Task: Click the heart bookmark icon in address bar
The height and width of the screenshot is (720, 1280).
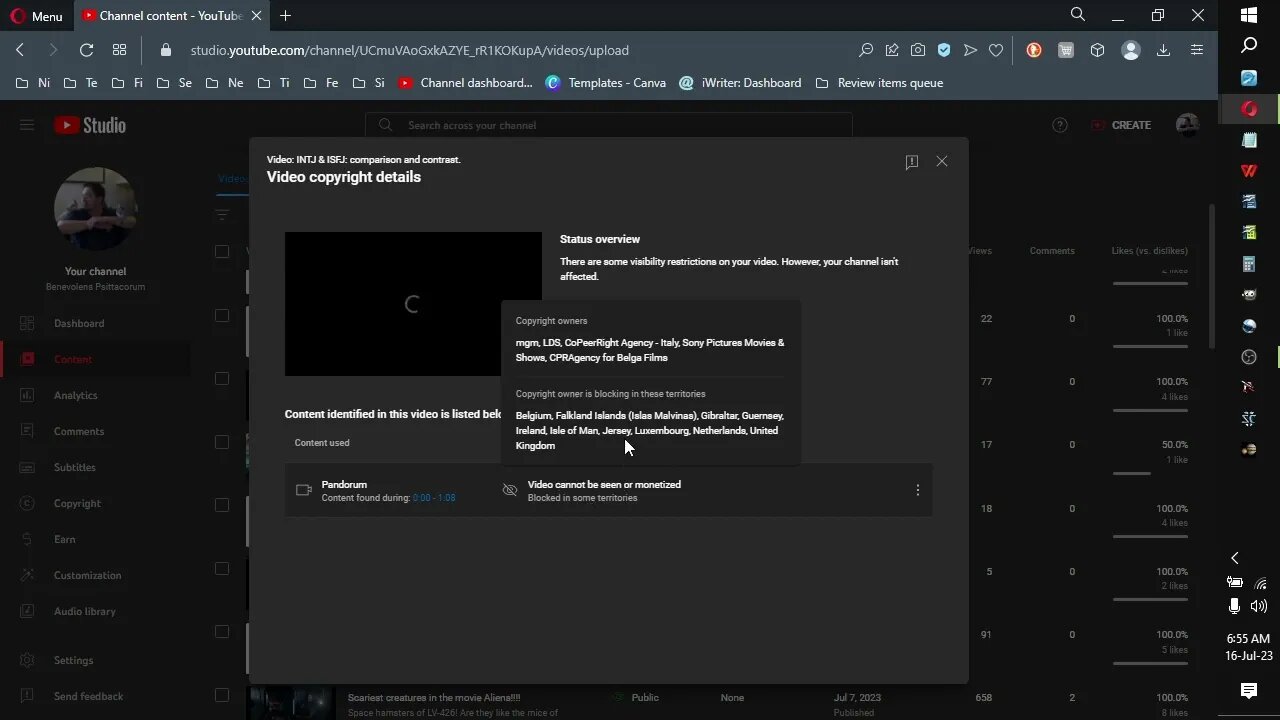Action: coord(996,50)
